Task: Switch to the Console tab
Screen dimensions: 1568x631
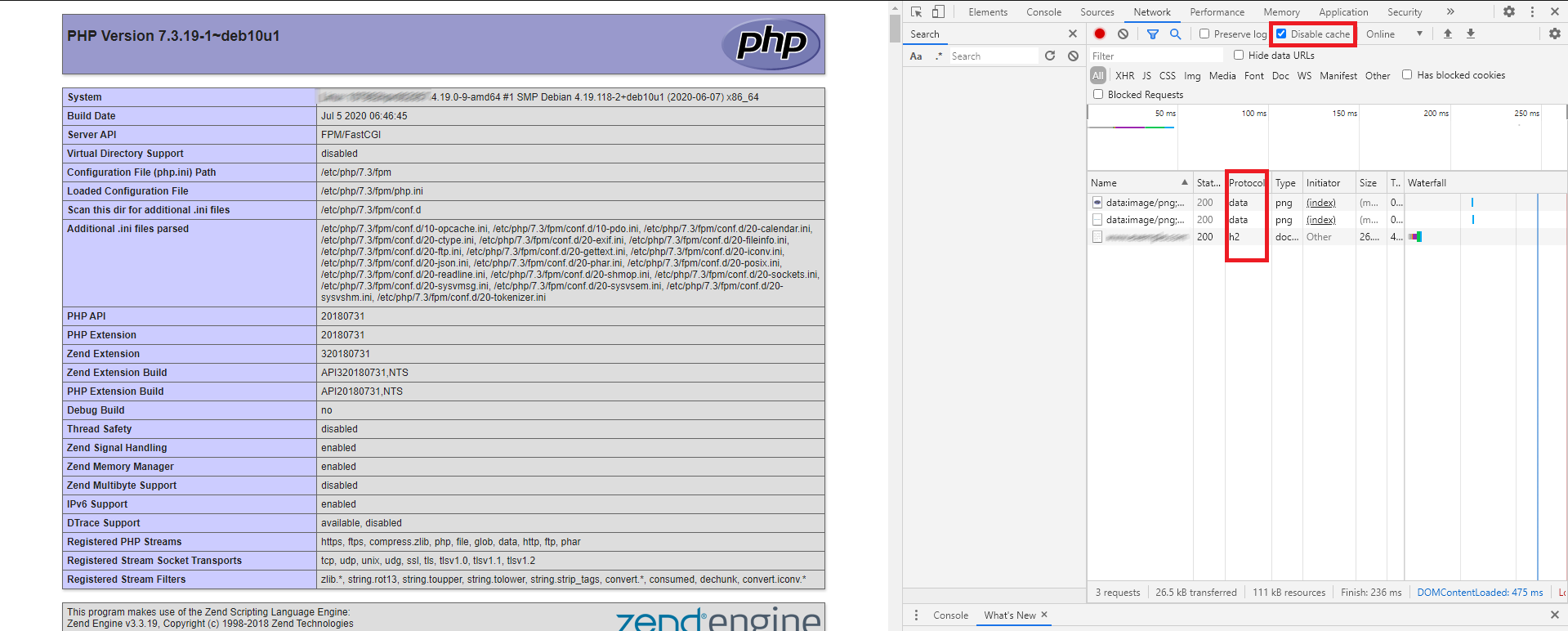Action: click(1043, 11)
